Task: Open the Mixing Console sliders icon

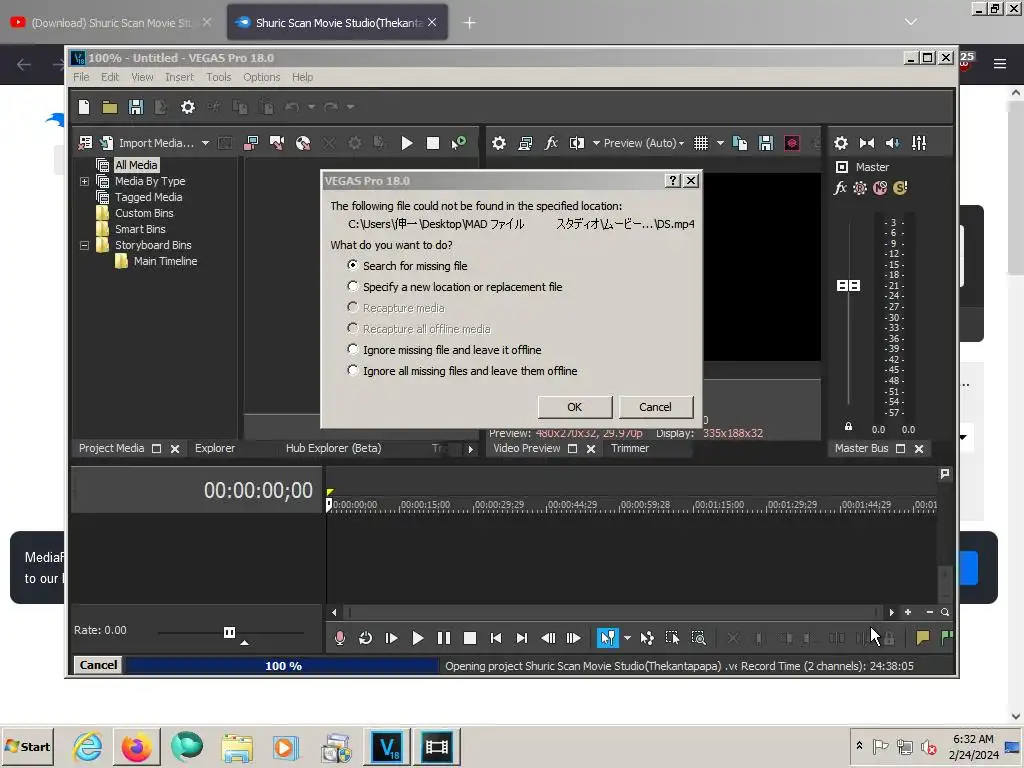Action: (919, 143)
